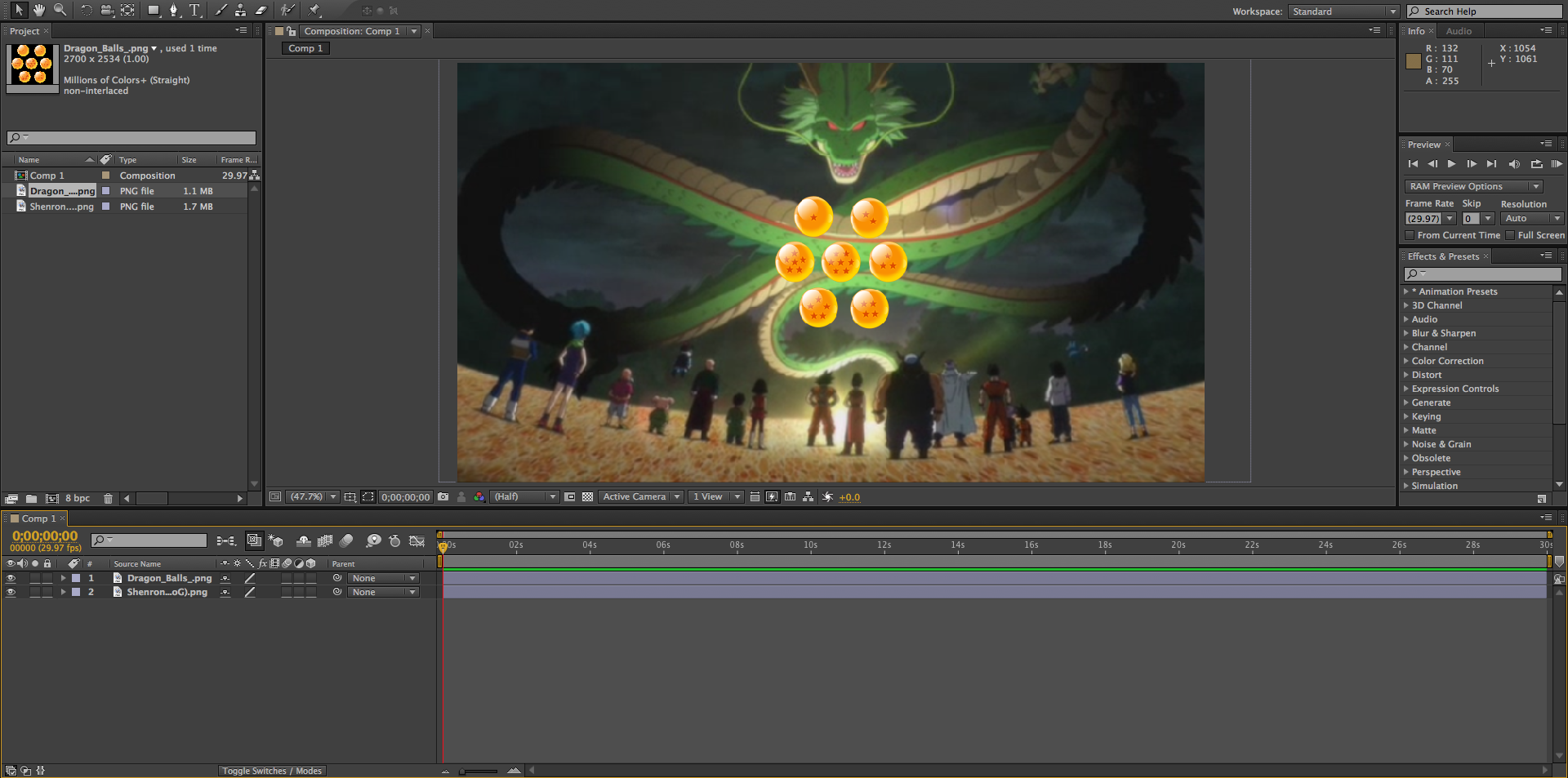Select the Pan Behind anchor tool
This screenshot has height=778, width=1568.
[x=128, y=10]
